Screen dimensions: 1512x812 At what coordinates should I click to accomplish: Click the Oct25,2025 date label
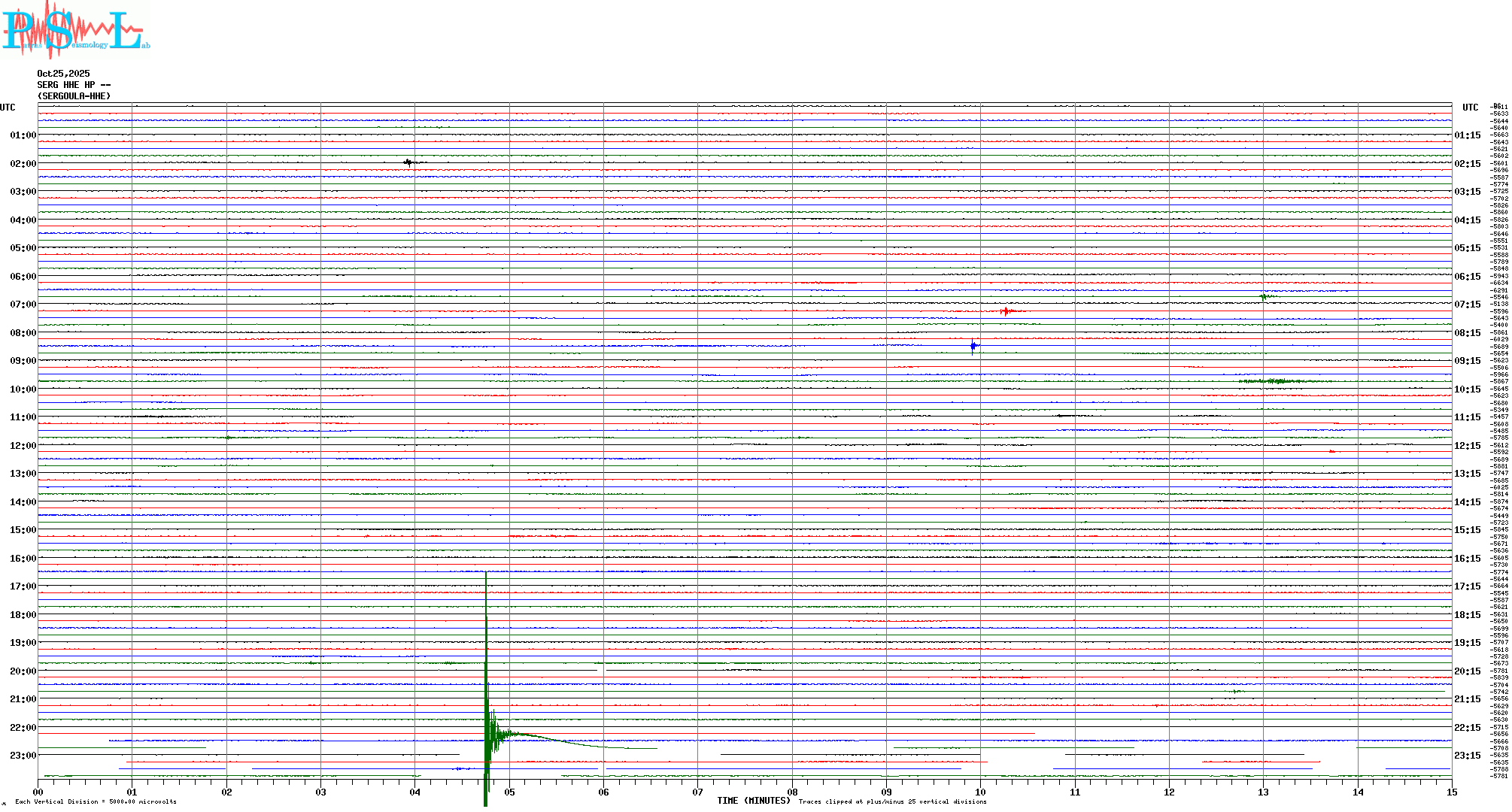[63, 74]
